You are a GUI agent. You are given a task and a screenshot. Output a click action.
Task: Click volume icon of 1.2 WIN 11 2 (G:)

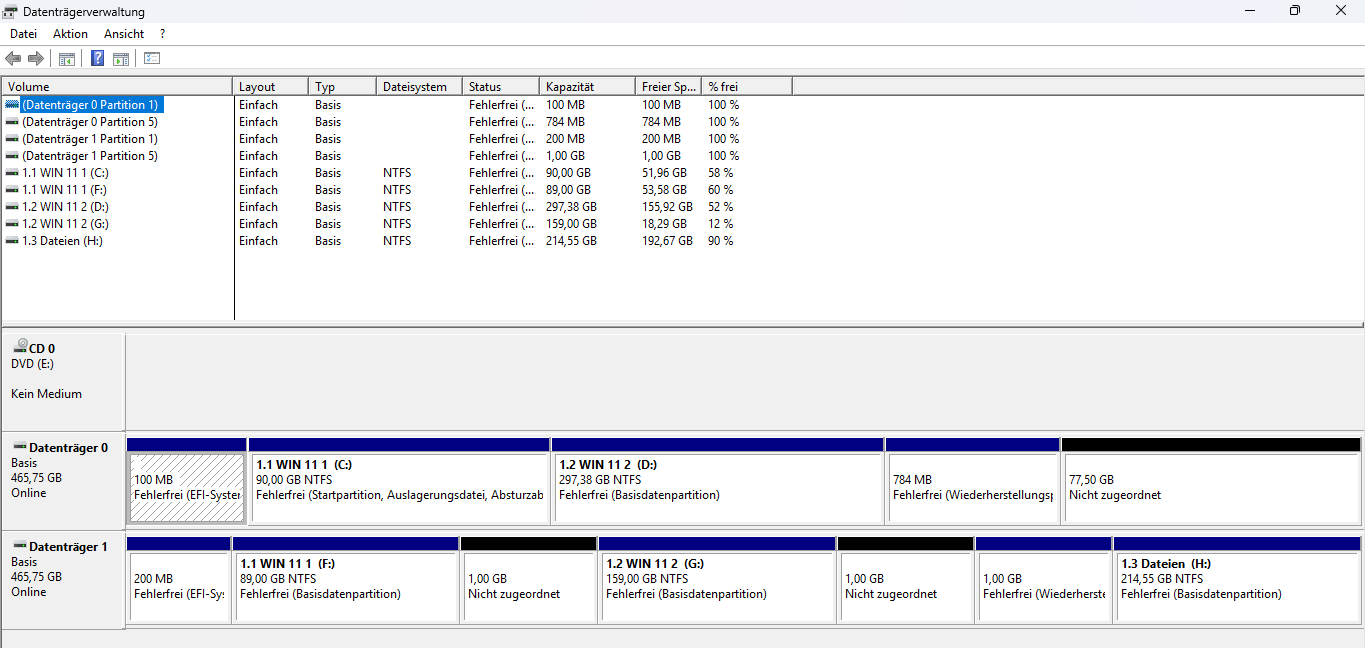[x=12, y=223]
